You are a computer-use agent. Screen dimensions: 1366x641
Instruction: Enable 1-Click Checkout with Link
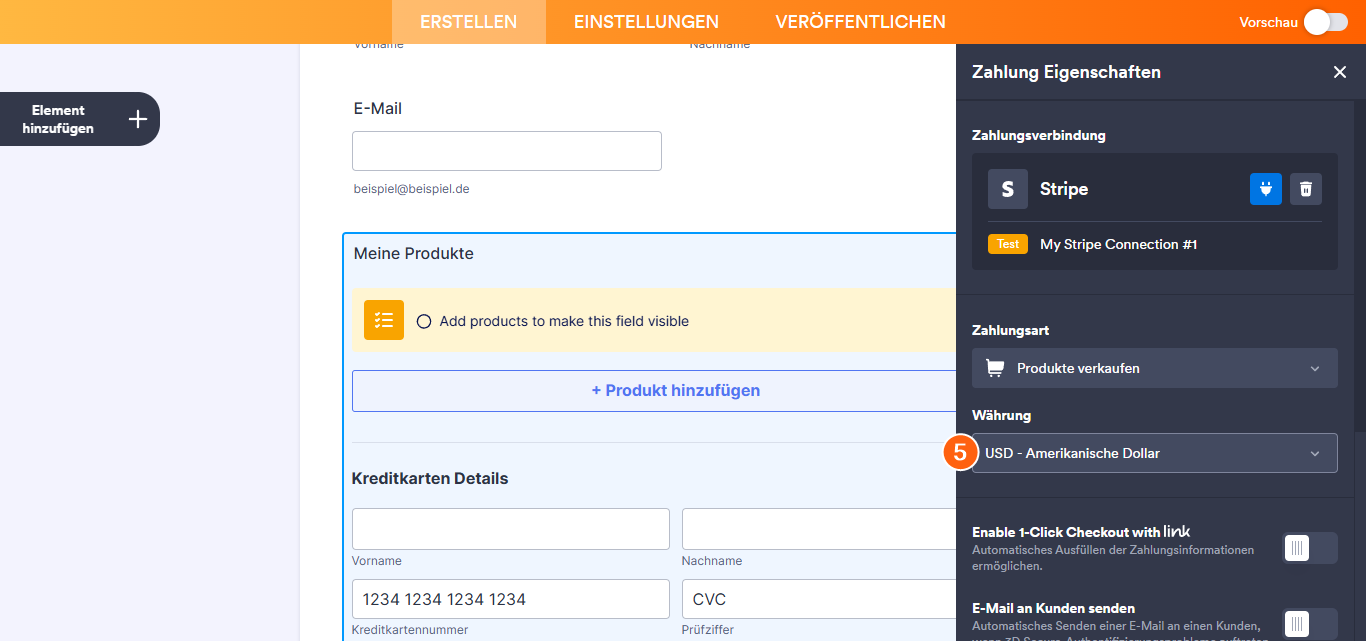point(1309,548)
